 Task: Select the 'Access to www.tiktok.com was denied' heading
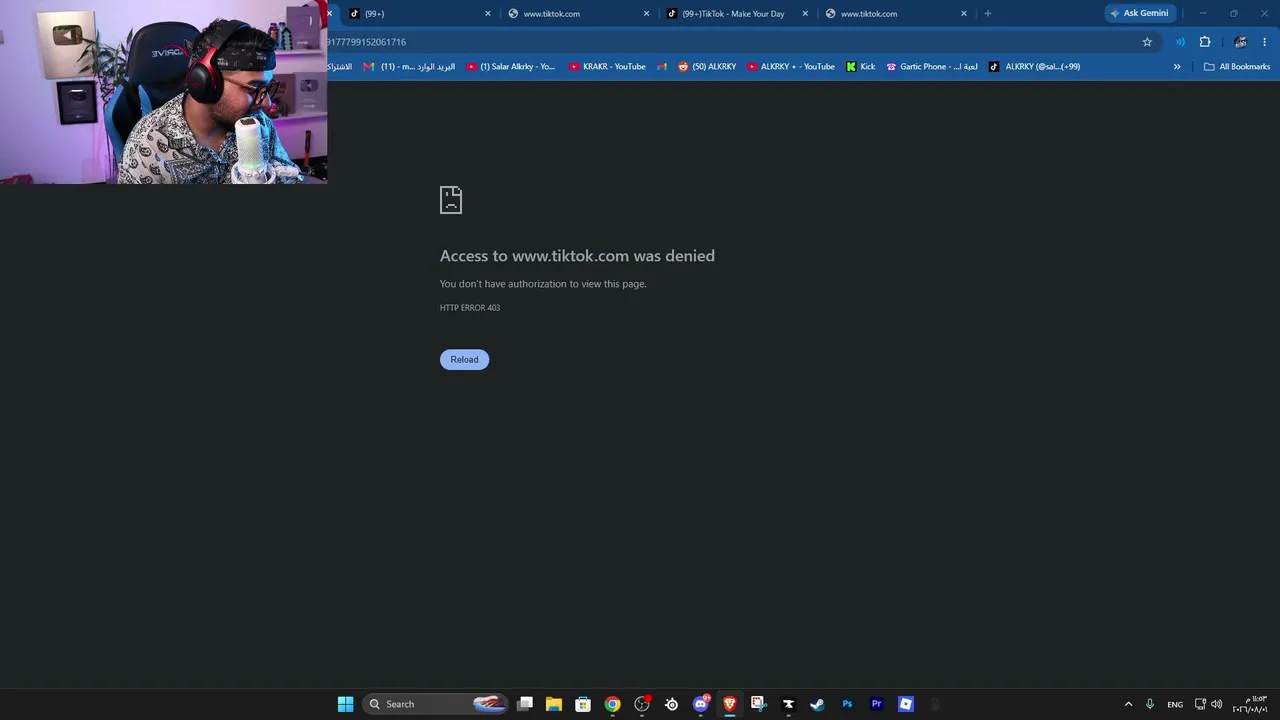577,256
